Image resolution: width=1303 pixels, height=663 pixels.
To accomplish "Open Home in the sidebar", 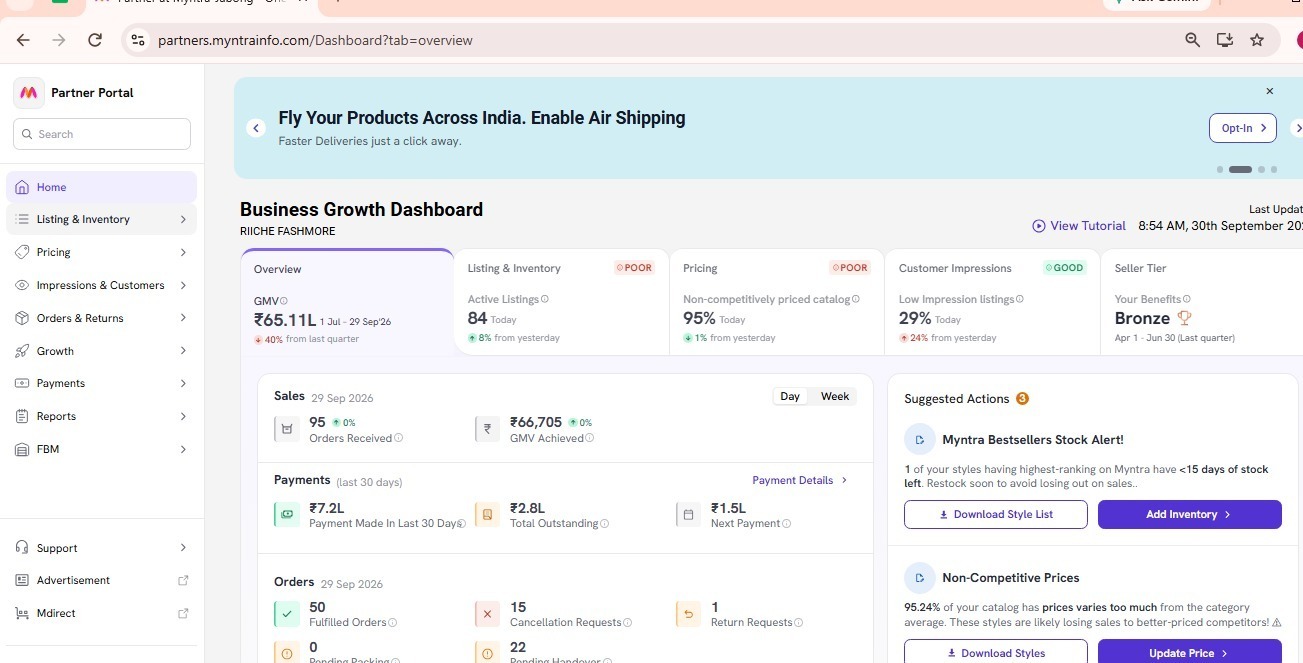I will pyautogui.click(x=101, y=187).
